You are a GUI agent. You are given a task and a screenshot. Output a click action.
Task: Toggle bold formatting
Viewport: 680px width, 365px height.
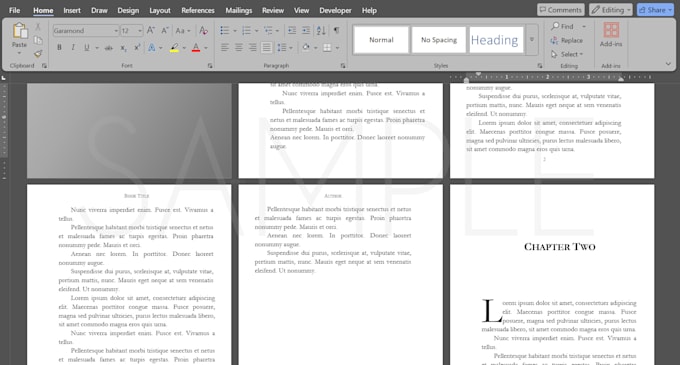59,48
